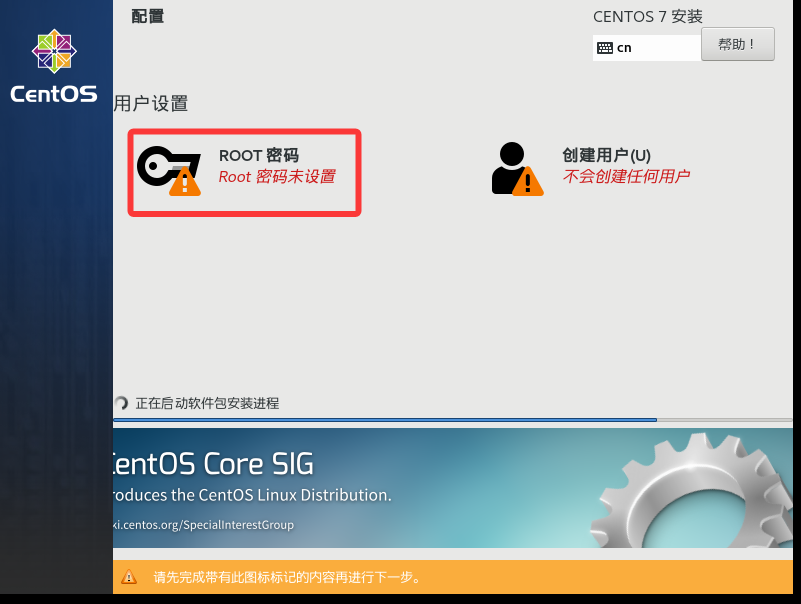Viewport: 801px width, 604px height.
Task: Click '不会创建任何用户' status text
Action: point(626,176)
